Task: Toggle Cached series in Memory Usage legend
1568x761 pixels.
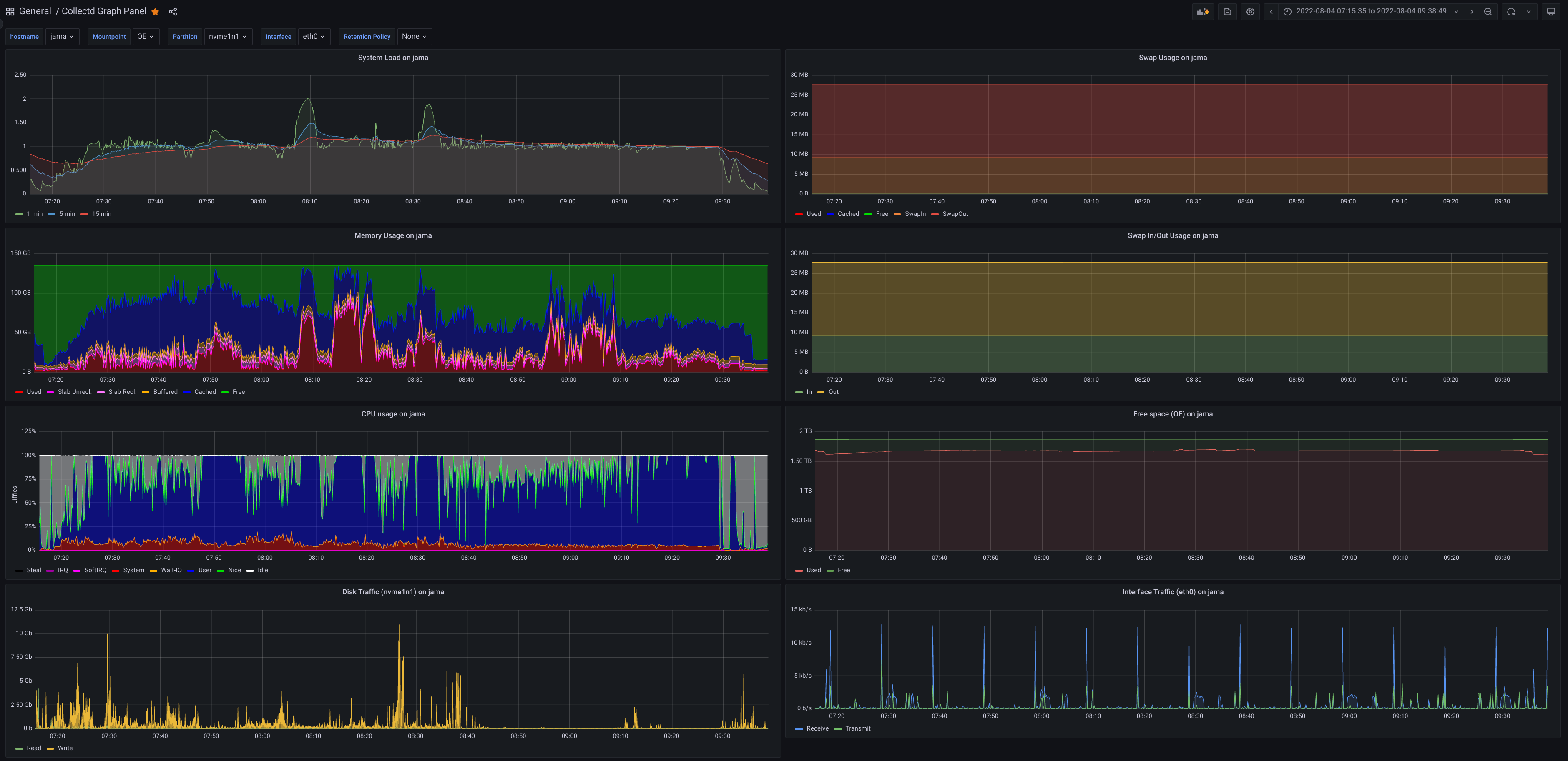Action: pyautogui.click(x=204, y=392)
